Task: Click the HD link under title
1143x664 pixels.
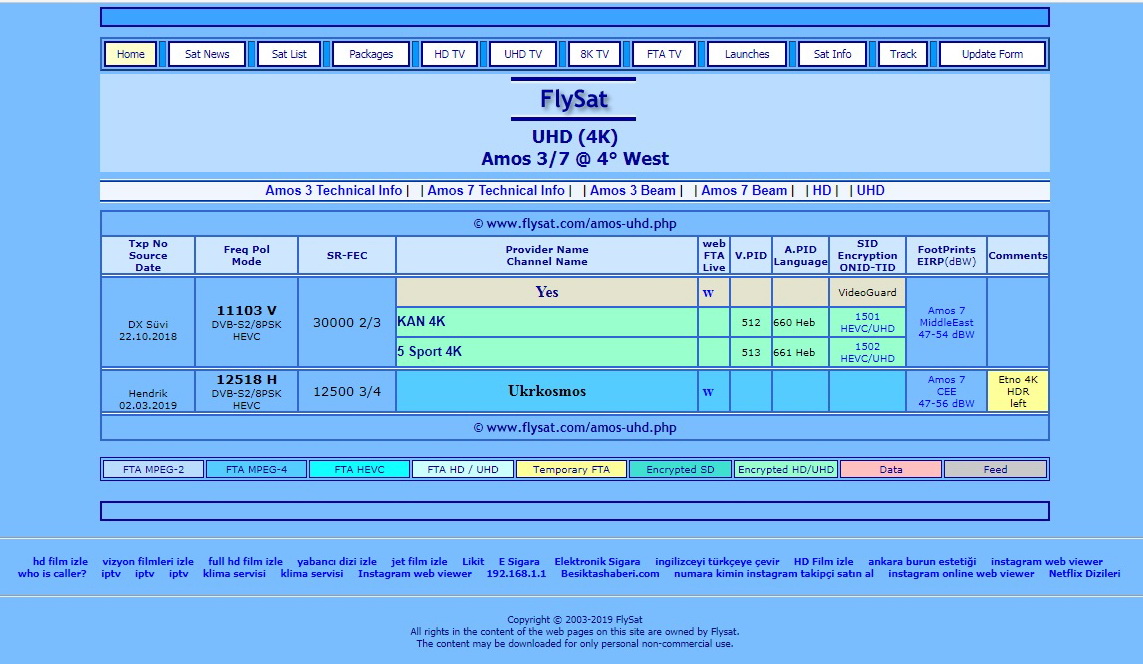Action: [822, 190]
